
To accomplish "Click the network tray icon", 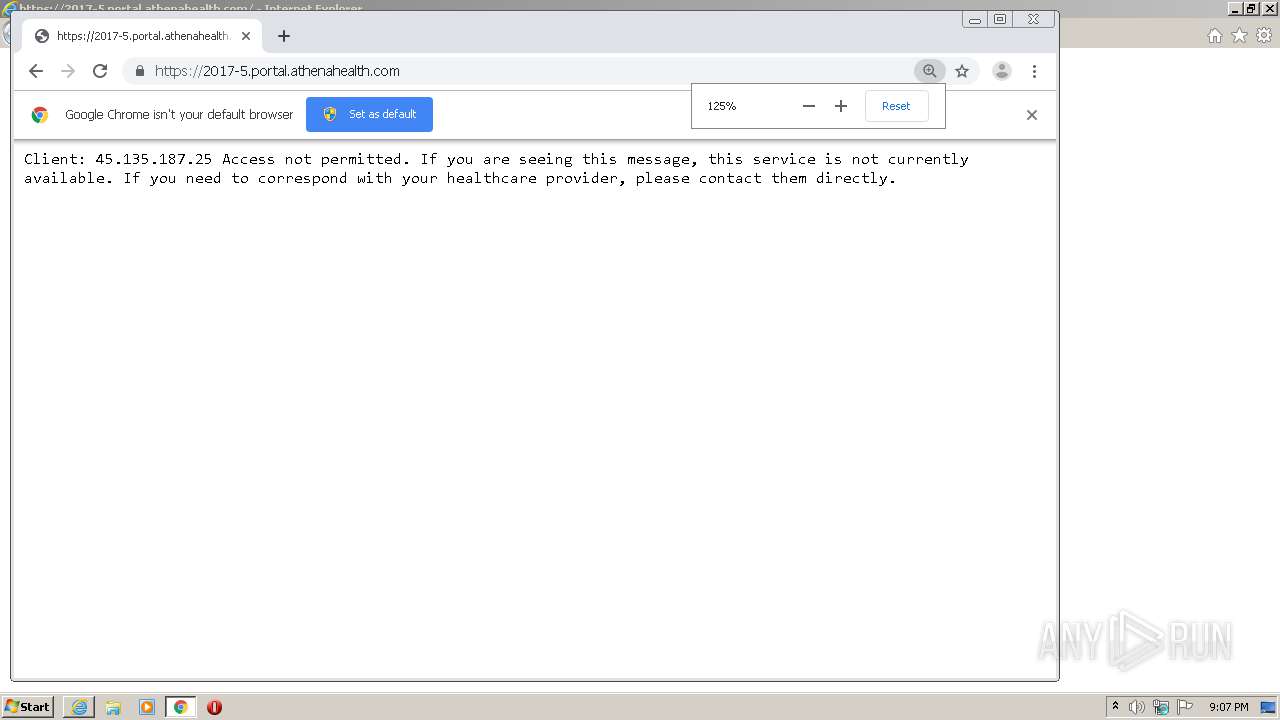I will (1161, 707).
